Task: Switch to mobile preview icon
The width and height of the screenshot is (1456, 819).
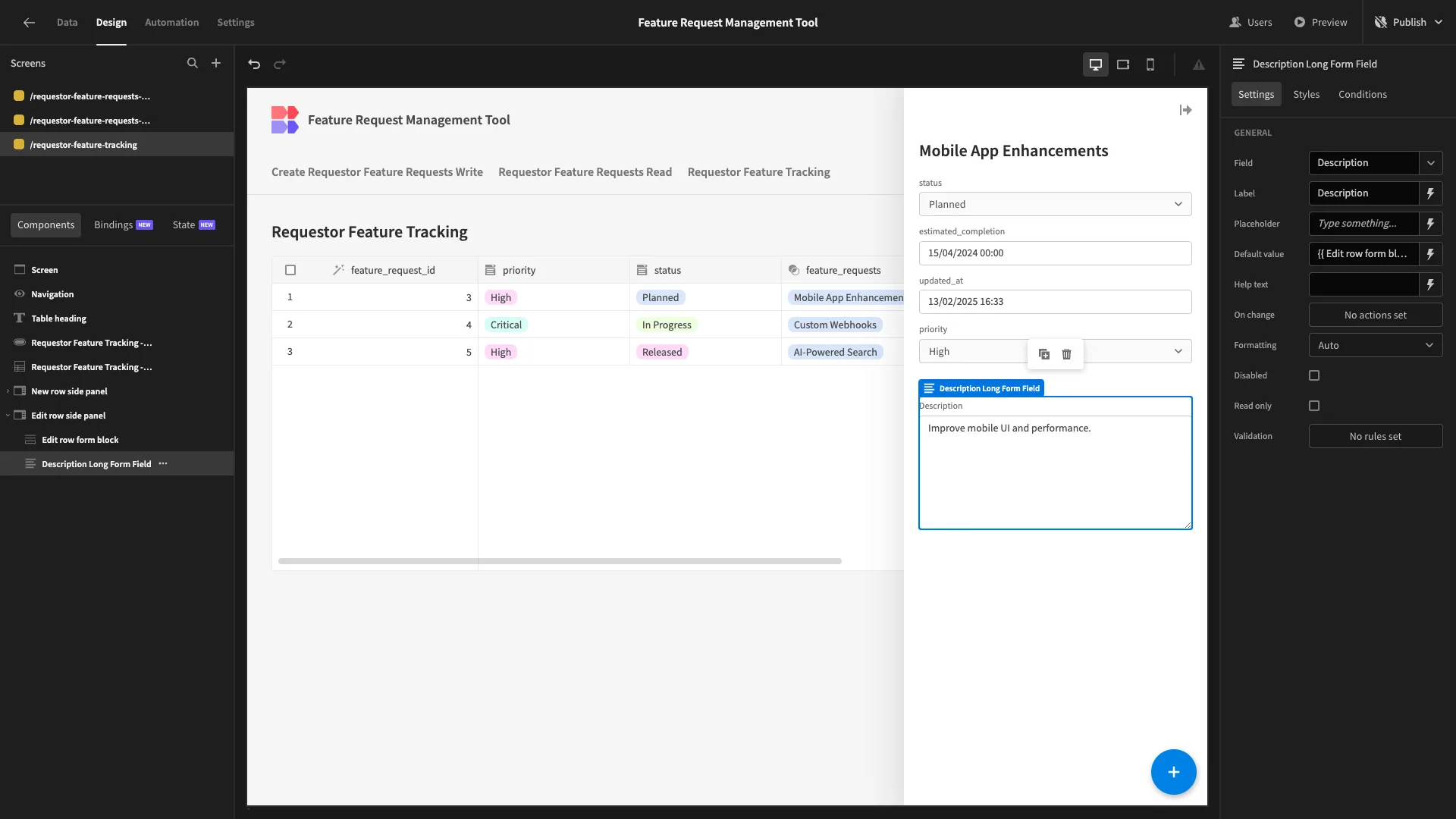Action: tap(1150, 64)
